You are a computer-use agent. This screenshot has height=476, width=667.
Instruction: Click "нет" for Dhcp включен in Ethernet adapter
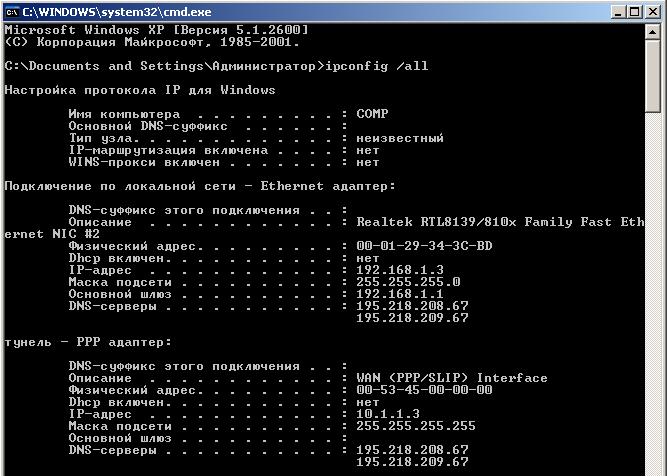[368, 258]
